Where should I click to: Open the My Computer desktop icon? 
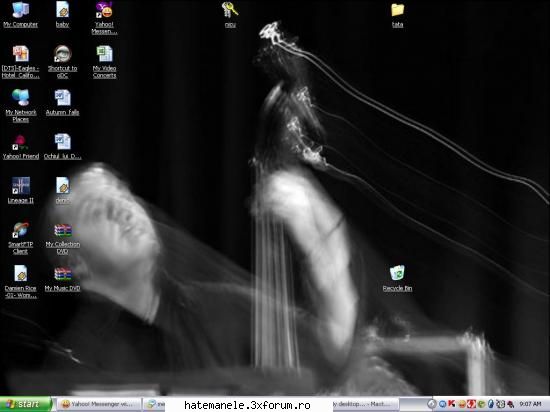(20, 14)
